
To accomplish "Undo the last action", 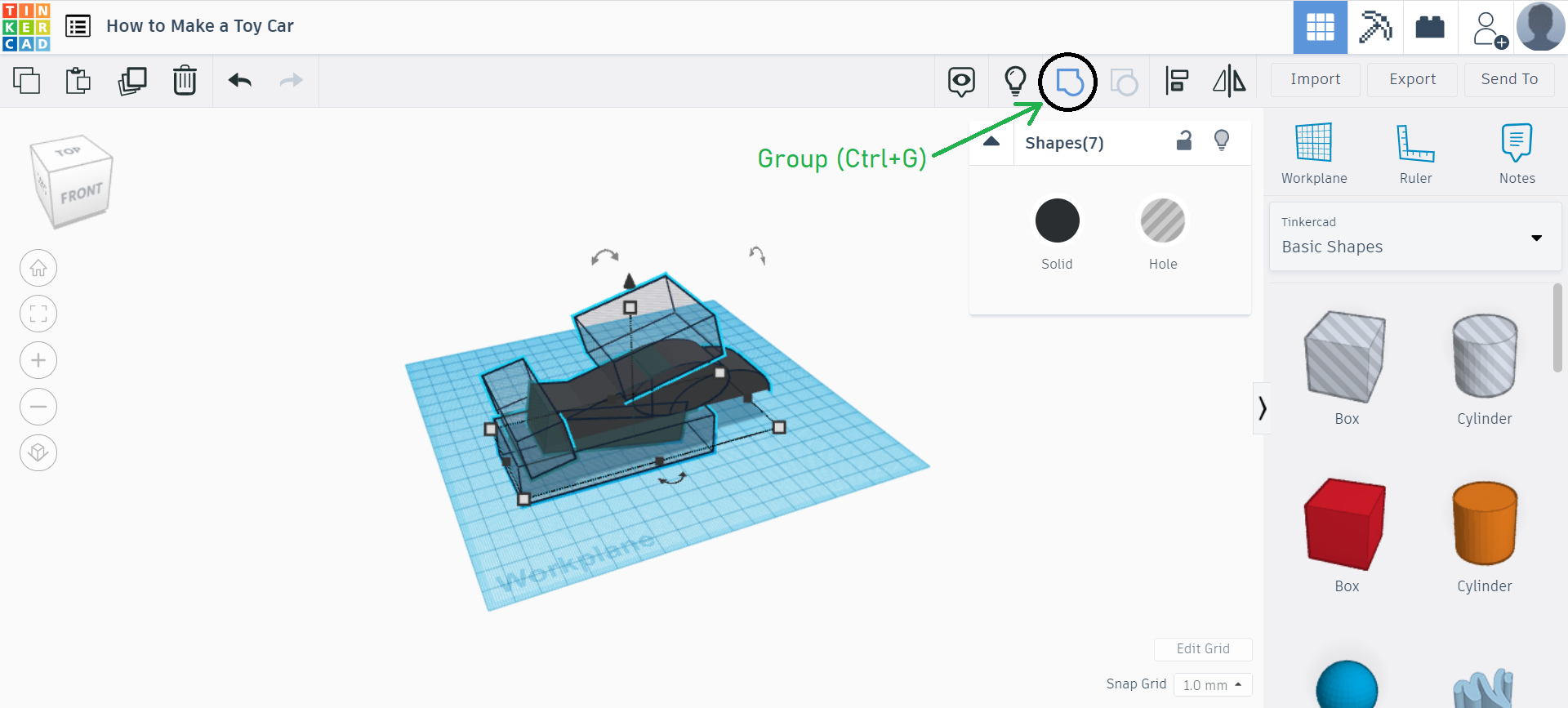I will point(240,80).
